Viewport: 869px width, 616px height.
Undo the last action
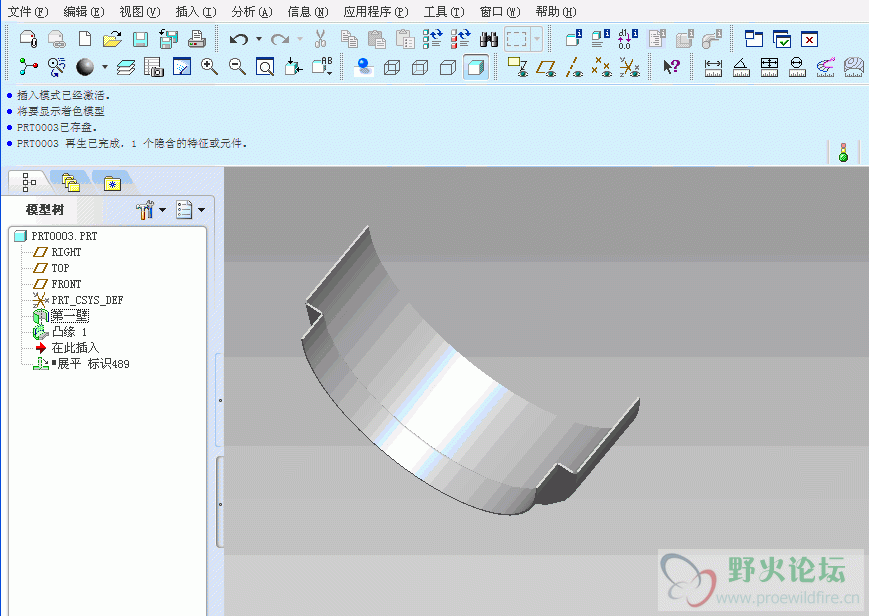pyautogui.click(x=239, y=39)
